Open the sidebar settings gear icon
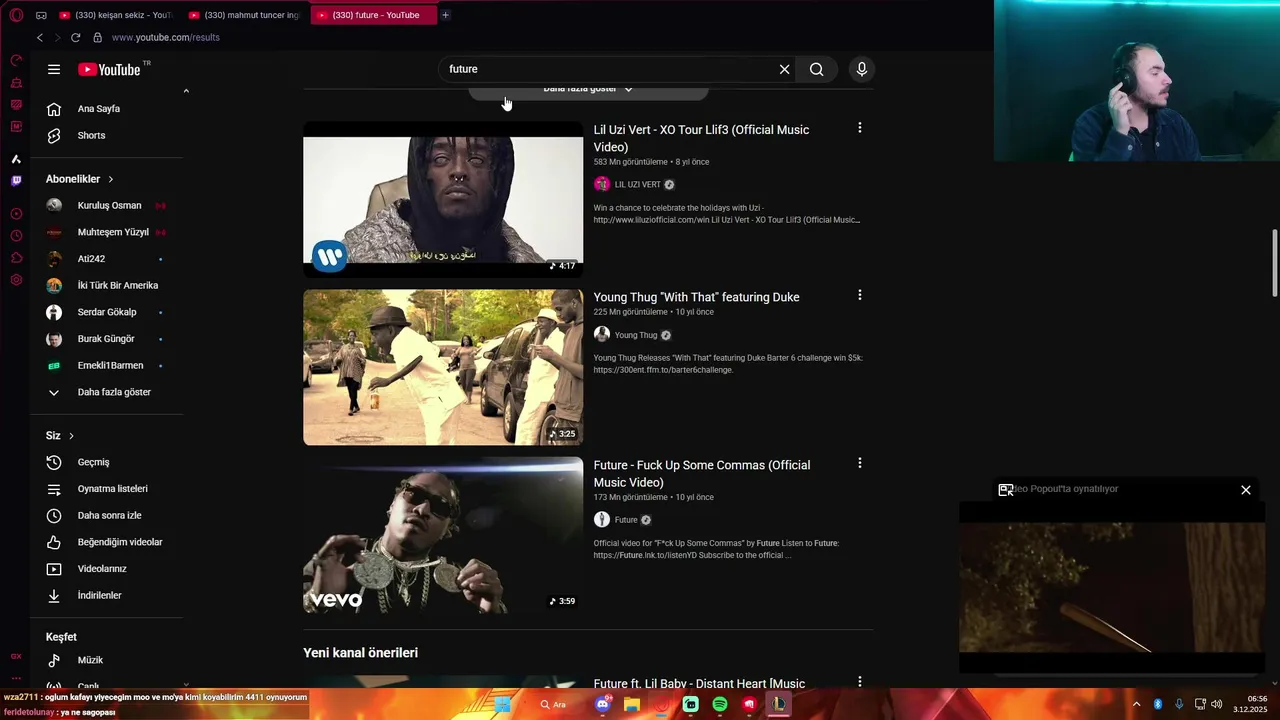1280x720 pixels. point(16,280)
